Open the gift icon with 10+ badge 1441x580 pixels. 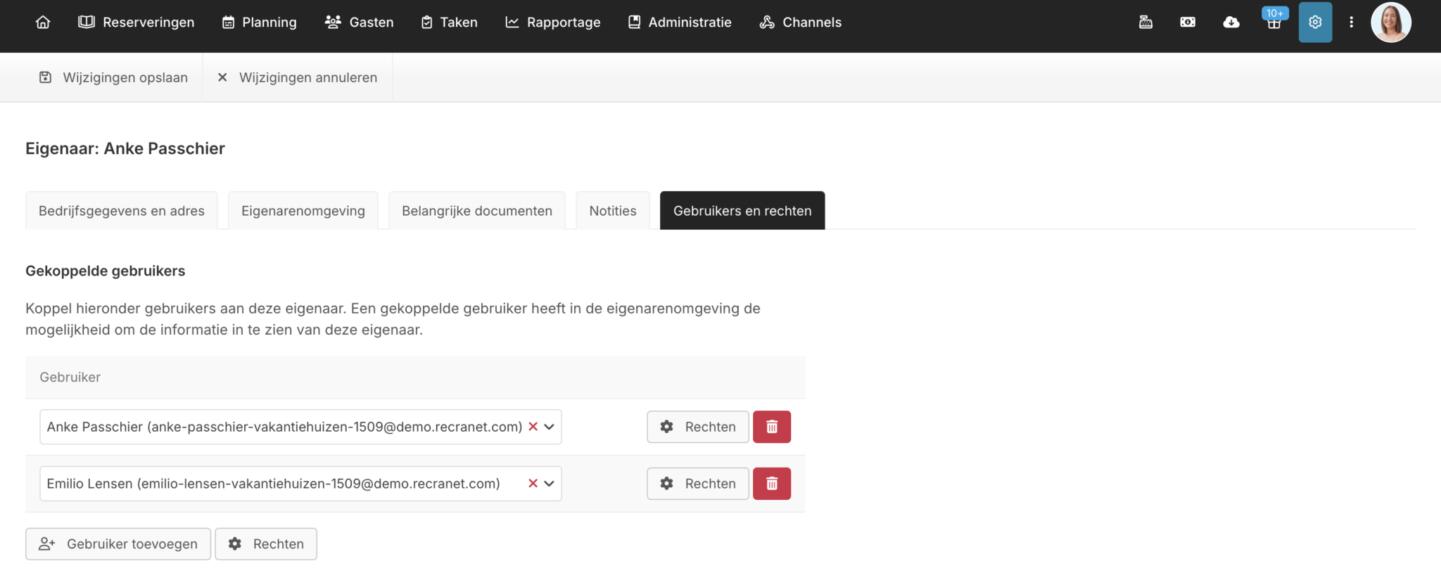click(1273, 22)
